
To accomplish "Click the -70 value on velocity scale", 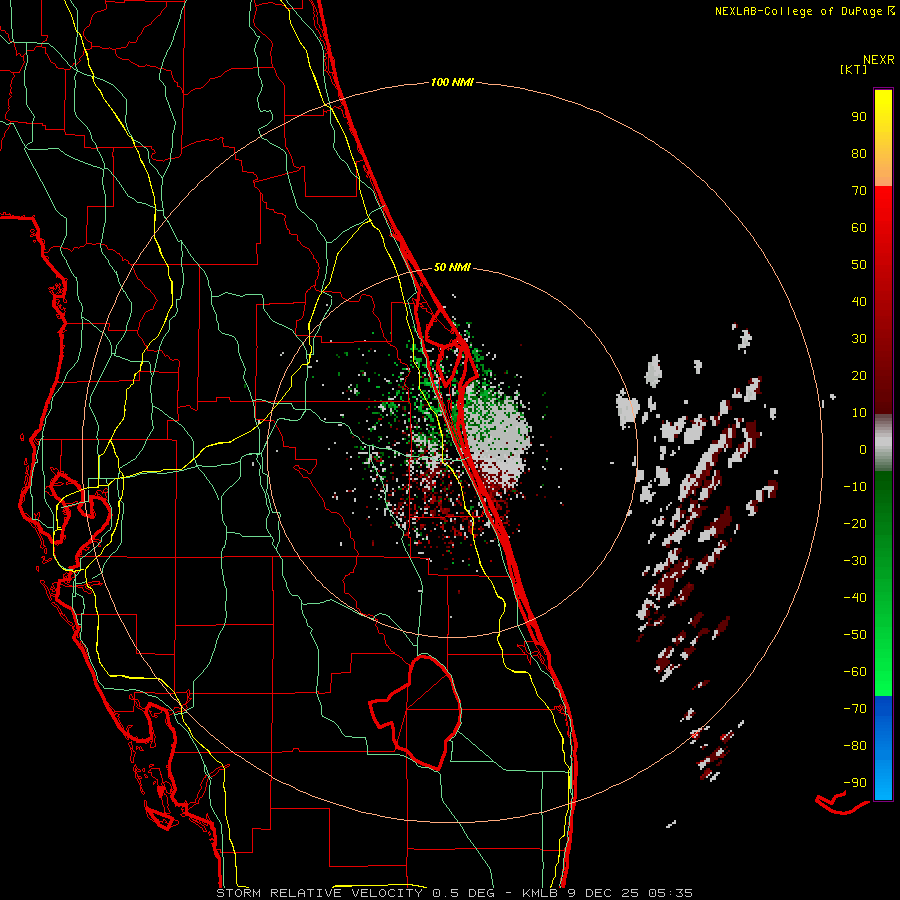I will (855, 709).
